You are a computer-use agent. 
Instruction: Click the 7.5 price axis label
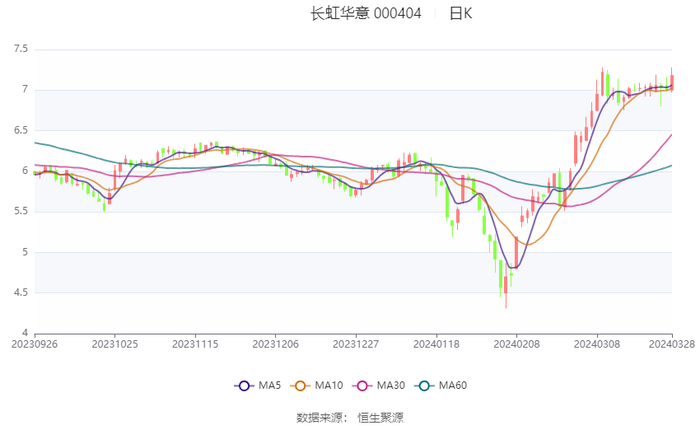coord(21,49)
